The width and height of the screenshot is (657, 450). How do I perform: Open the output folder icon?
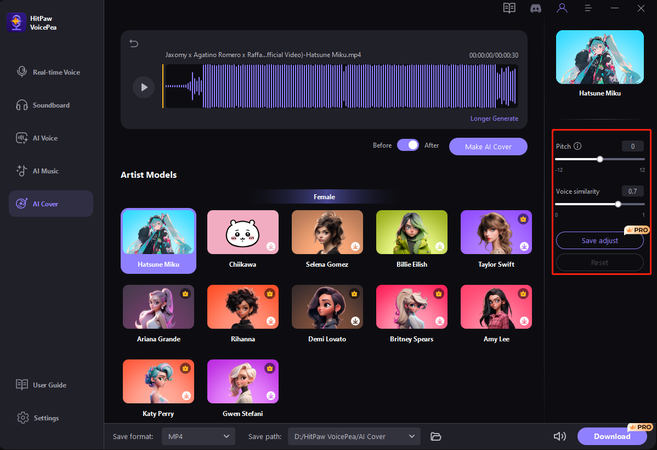[436, 437]
